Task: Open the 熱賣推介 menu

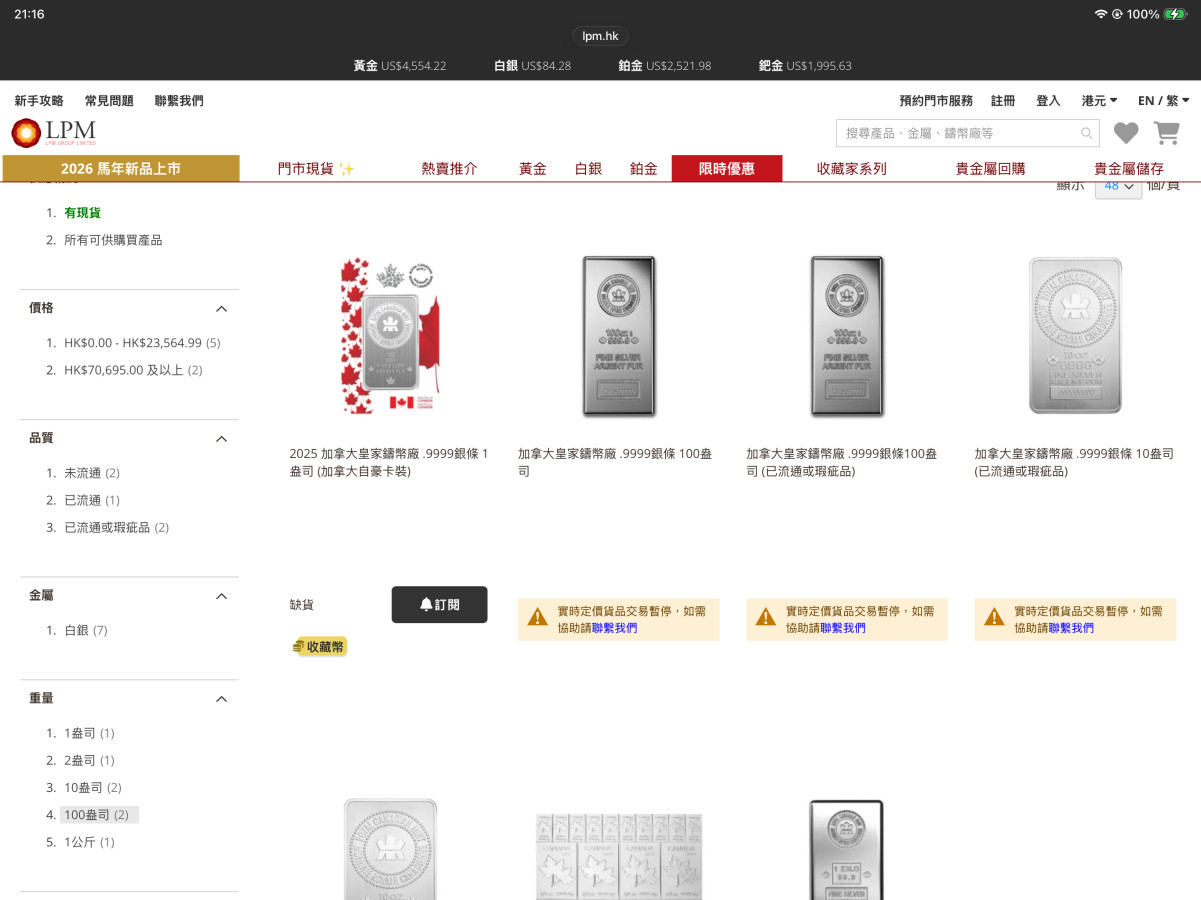Action: [449, 169]
